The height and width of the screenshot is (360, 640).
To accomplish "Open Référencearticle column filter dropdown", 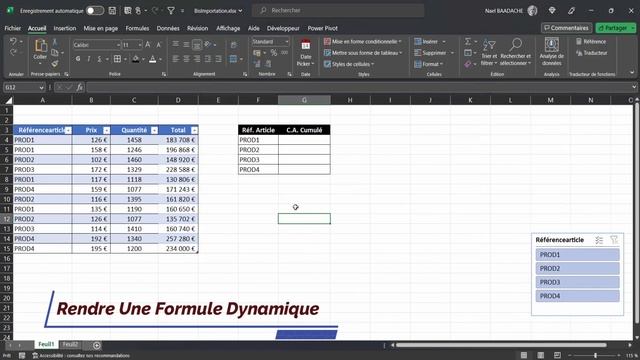I will [68, 130].
